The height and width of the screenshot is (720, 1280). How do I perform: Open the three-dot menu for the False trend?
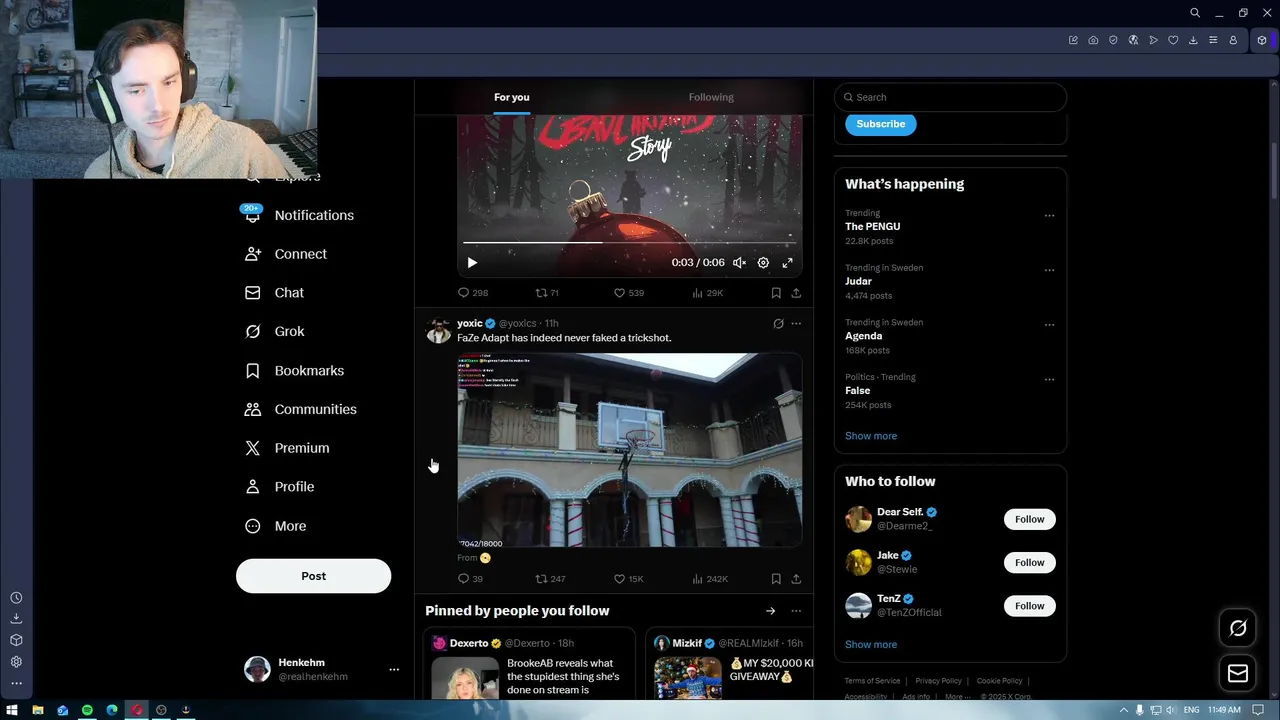point(1049,380)
